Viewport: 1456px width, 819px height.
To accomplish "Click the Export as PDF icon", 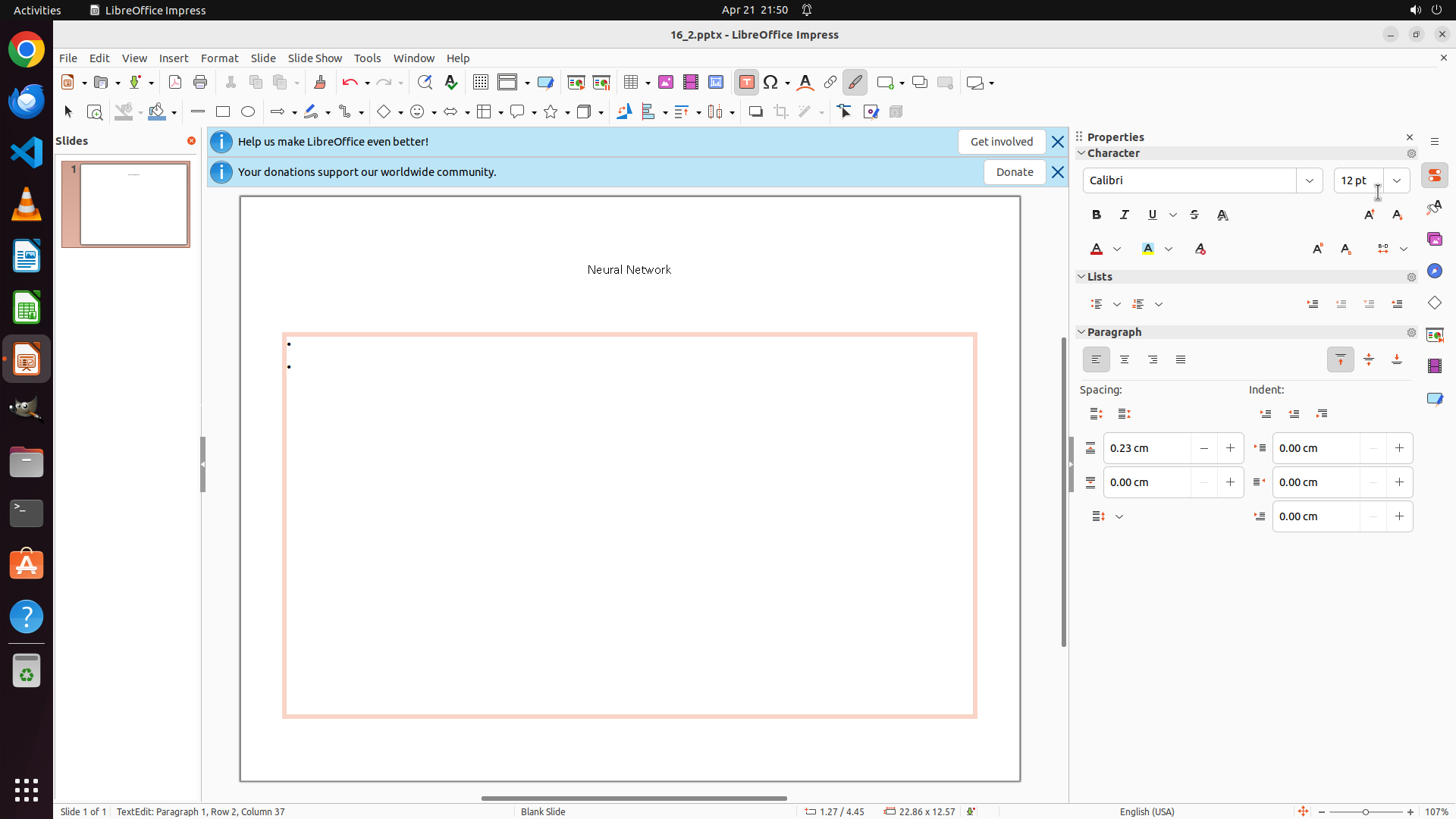I will point(175,83).
